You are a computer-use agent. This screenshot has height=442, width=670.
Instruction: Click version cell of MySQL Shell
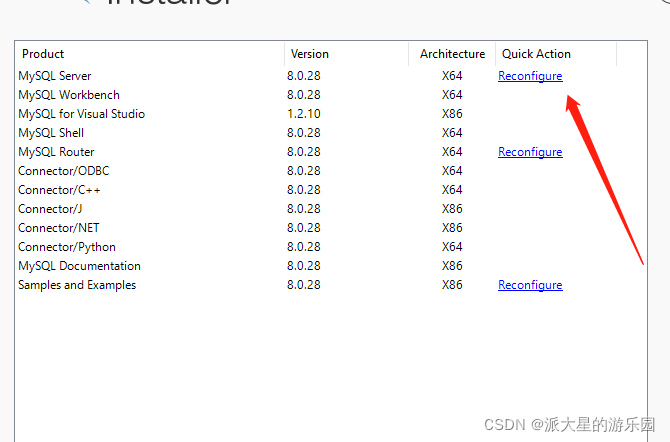click(304, 133)
